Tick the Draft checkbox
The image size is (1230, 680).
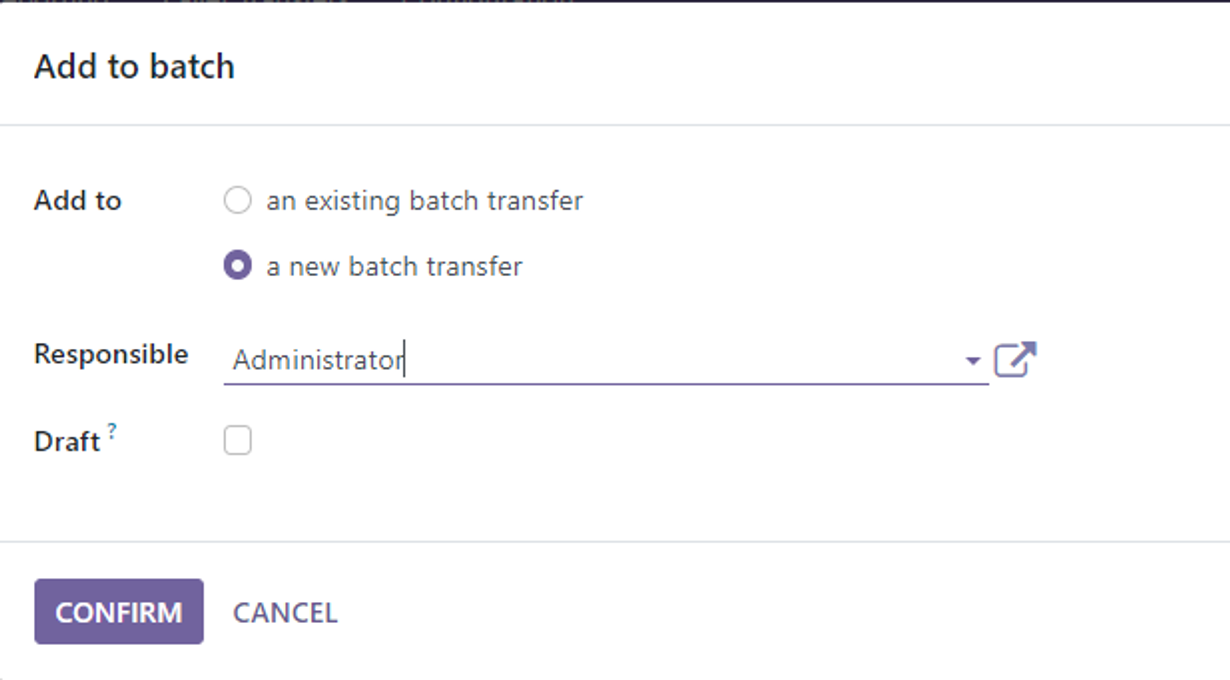tap(237, 441)
